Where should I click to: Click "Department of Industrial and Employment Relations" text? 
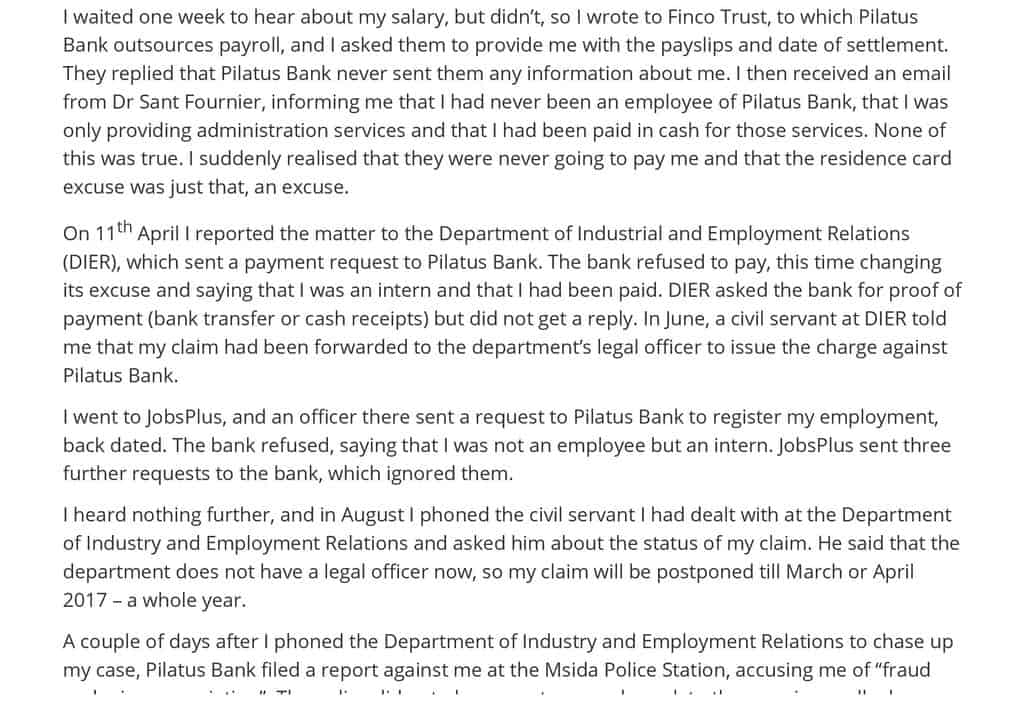coord(674,234)
